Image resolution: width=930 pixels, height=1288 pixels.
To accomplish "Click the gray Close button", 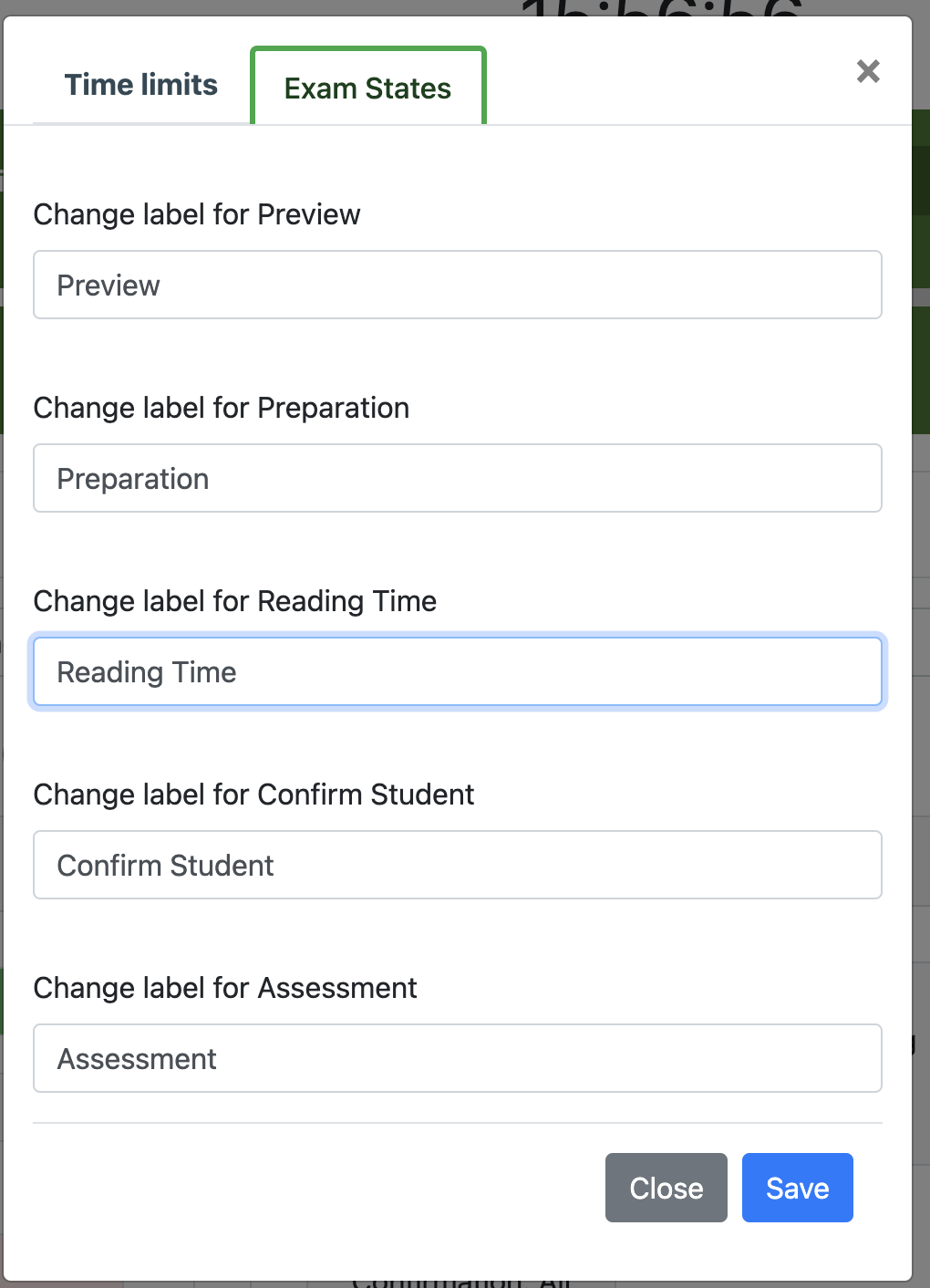I will point(666,1188).
